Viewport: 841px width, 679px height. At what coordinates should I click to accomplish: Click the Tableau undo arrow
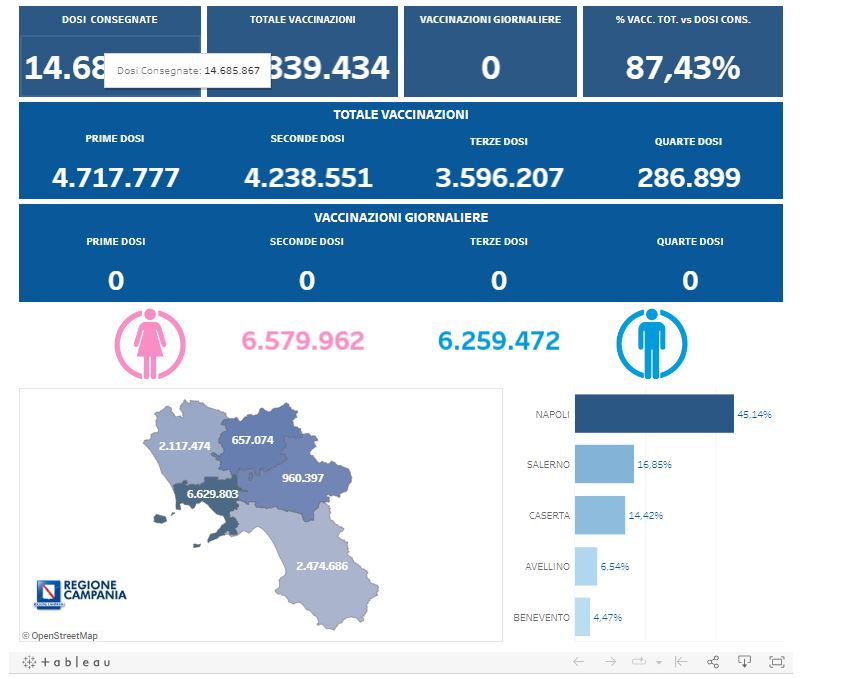(578, 662)
